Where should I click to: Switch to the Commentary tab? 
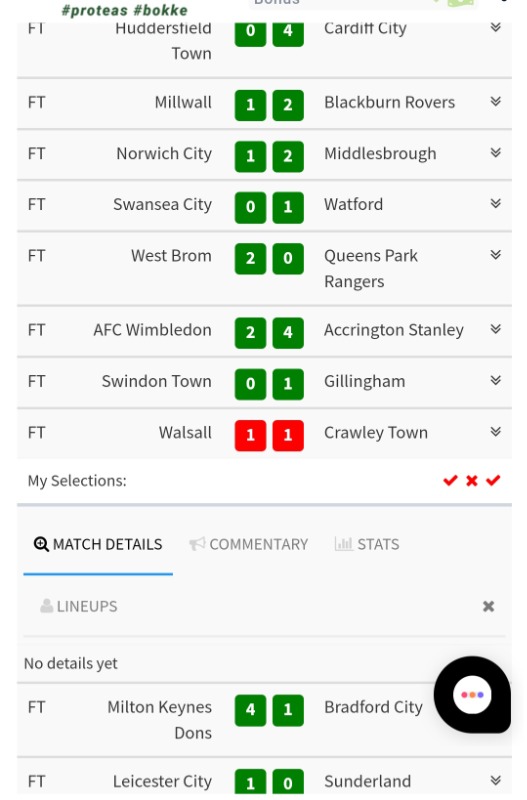click(248, 544)
